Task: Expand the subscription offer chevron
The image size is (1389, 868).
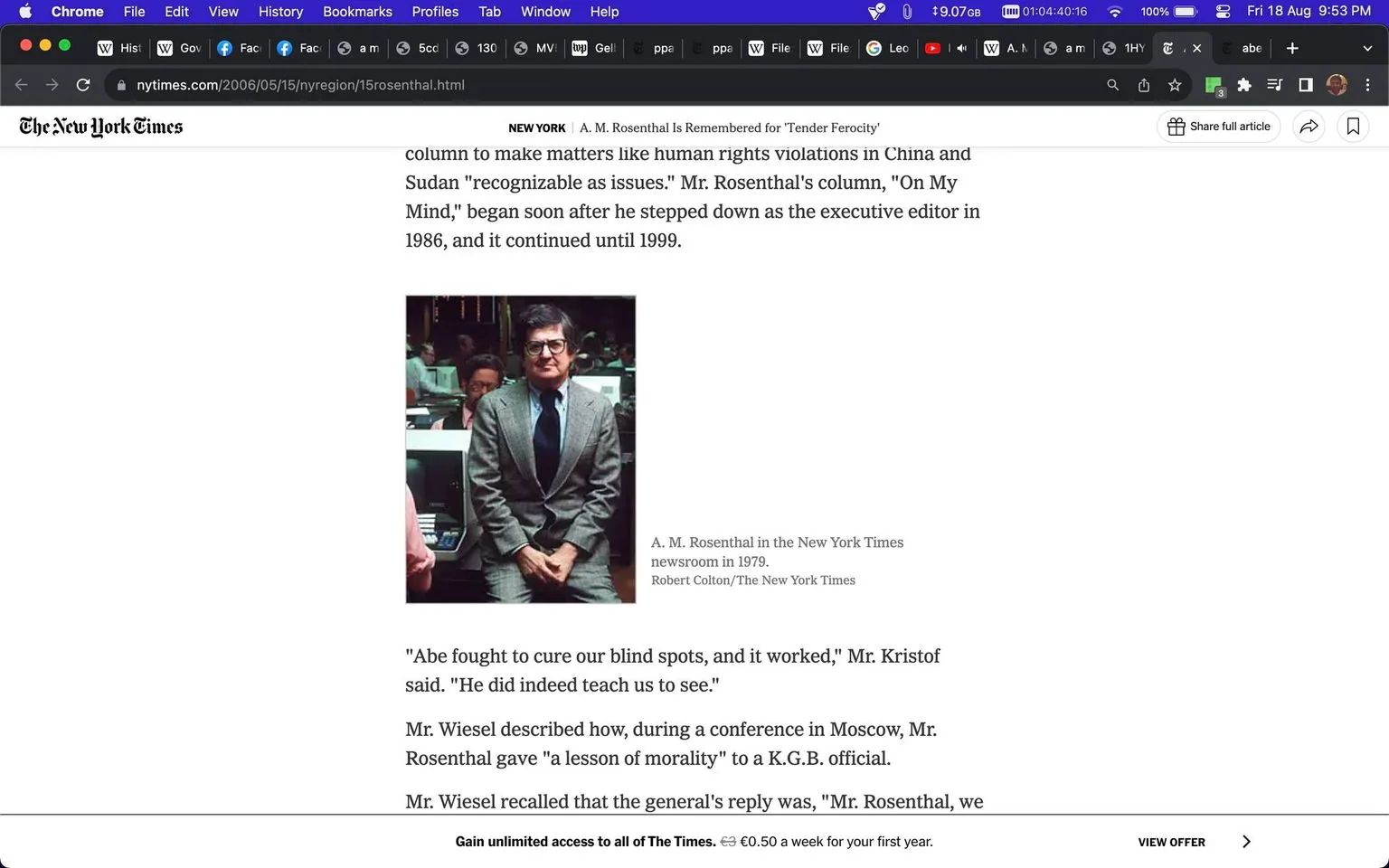Action: [1246, 842]
